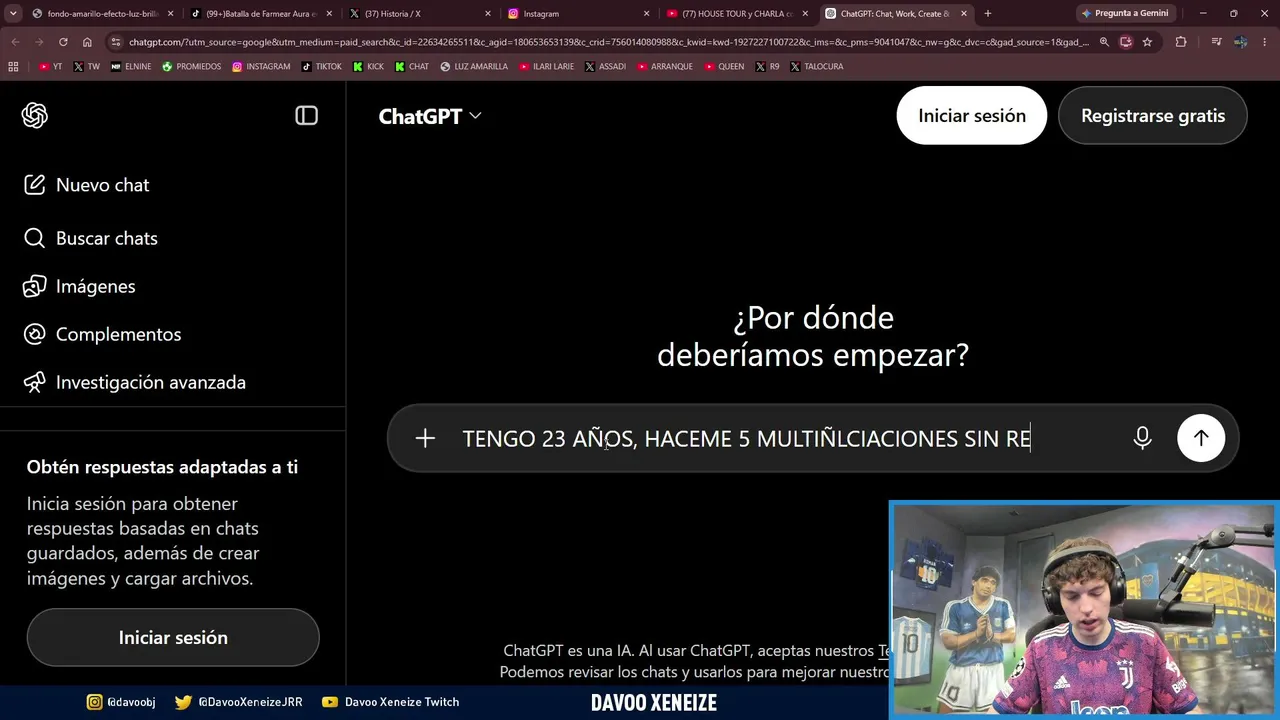Open the LUZ AMARILLA bookmark
Image resolution: width=1280 pixels, height=720 pixels.
click(x=474, y=67)
